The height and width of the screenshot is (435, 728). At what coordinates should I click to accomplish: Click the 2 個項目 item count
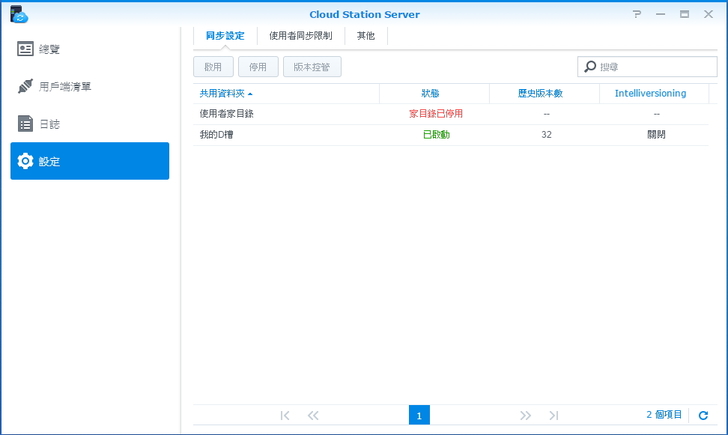[664, 415]
